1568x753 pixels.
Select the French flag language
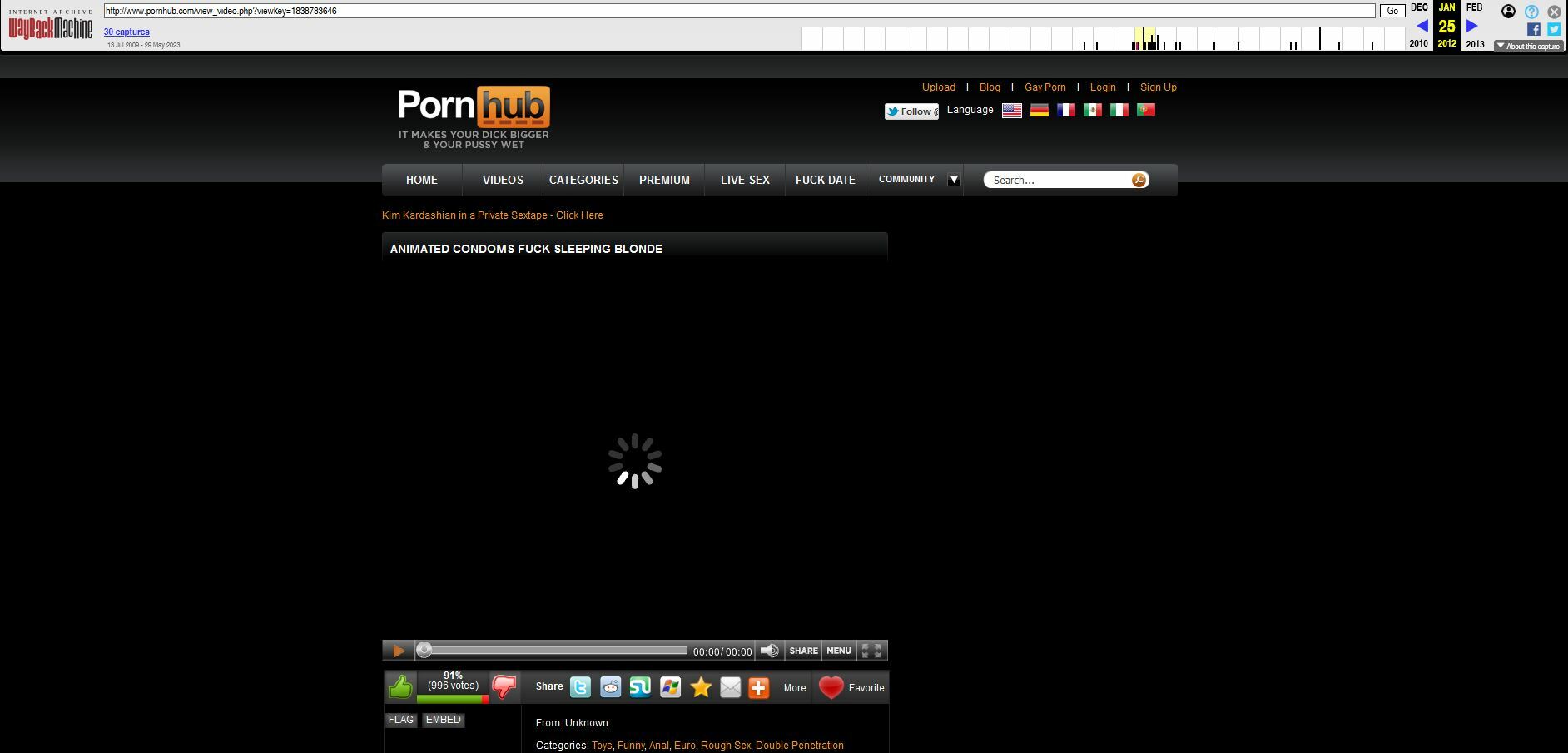(1065, 111)
